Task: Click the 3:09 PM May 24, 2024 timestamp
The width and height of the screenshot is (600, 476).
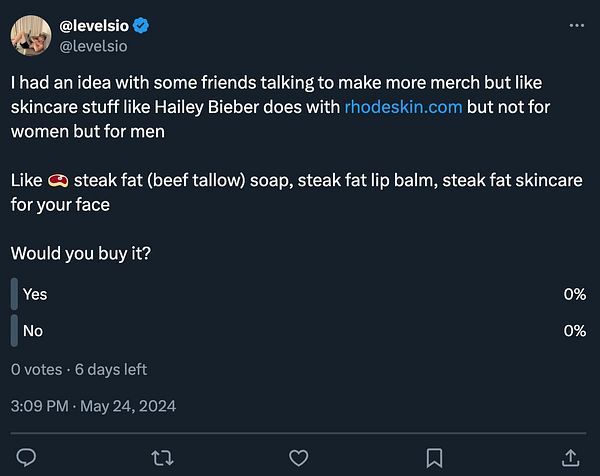Action: (93, 406)
